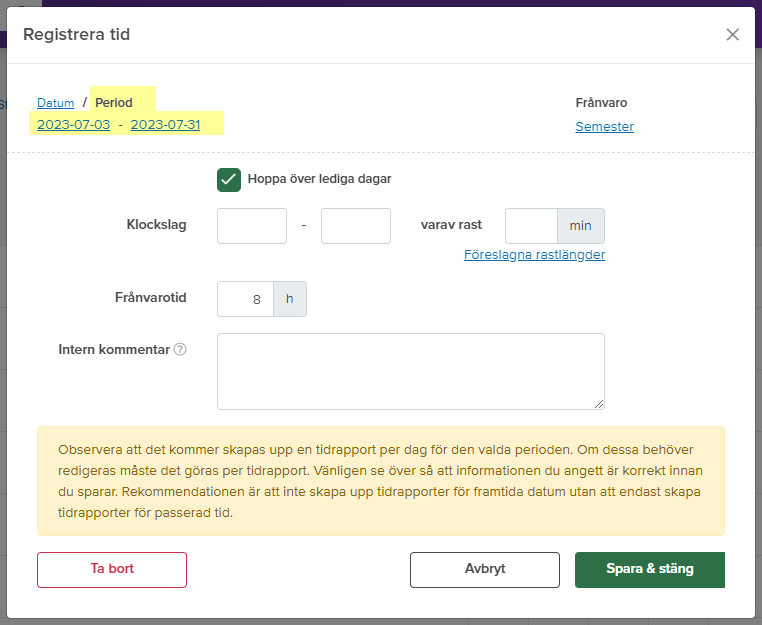Screen dimensions: 762x625
Task: Click the Intern kommentar text area
Action: (411, 371)
